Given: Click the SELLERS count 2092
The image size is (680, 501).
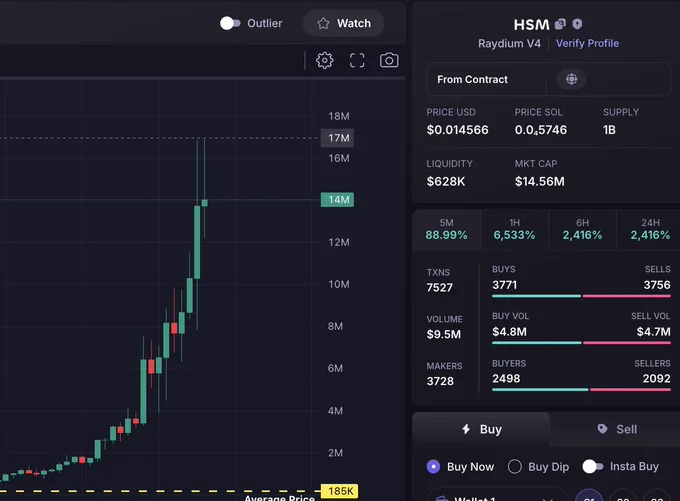Looking at the screenshot, I should (x=656, y=379).
